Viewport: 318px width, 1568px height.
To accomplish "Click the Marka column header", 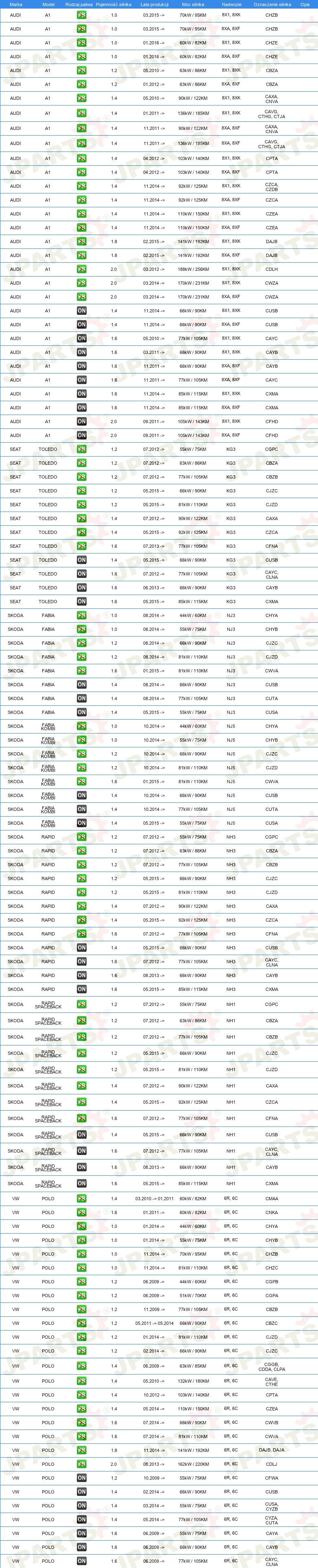I will (x=16, y=4).
